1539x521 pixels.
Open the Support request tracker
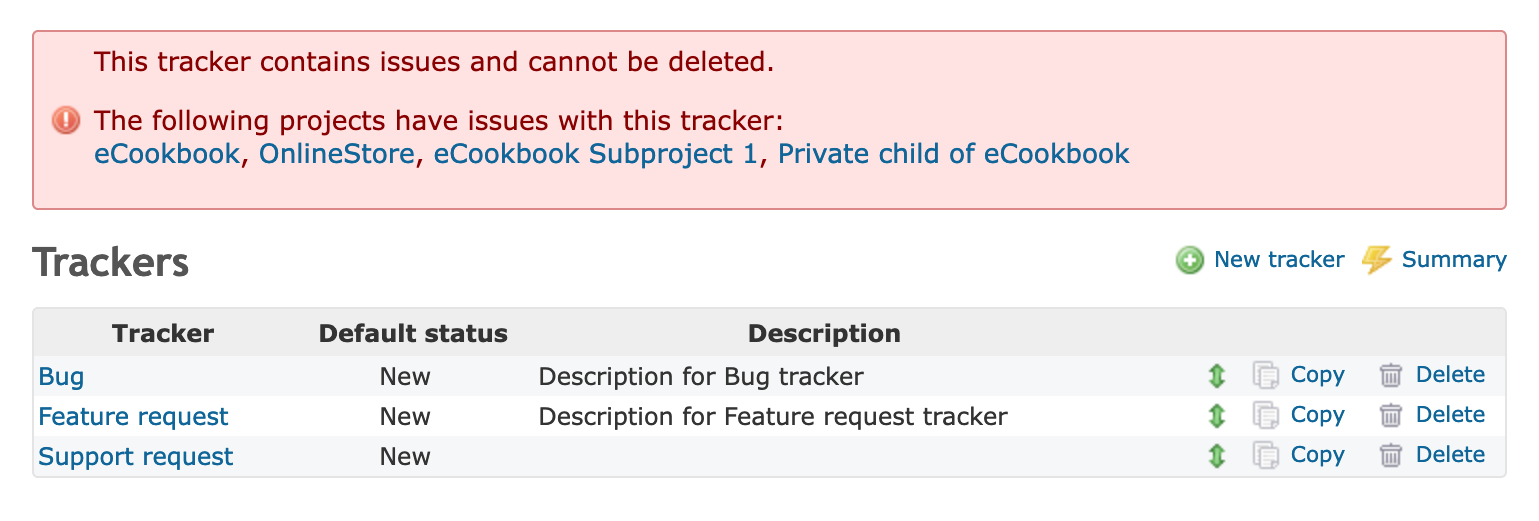(135, 457)
